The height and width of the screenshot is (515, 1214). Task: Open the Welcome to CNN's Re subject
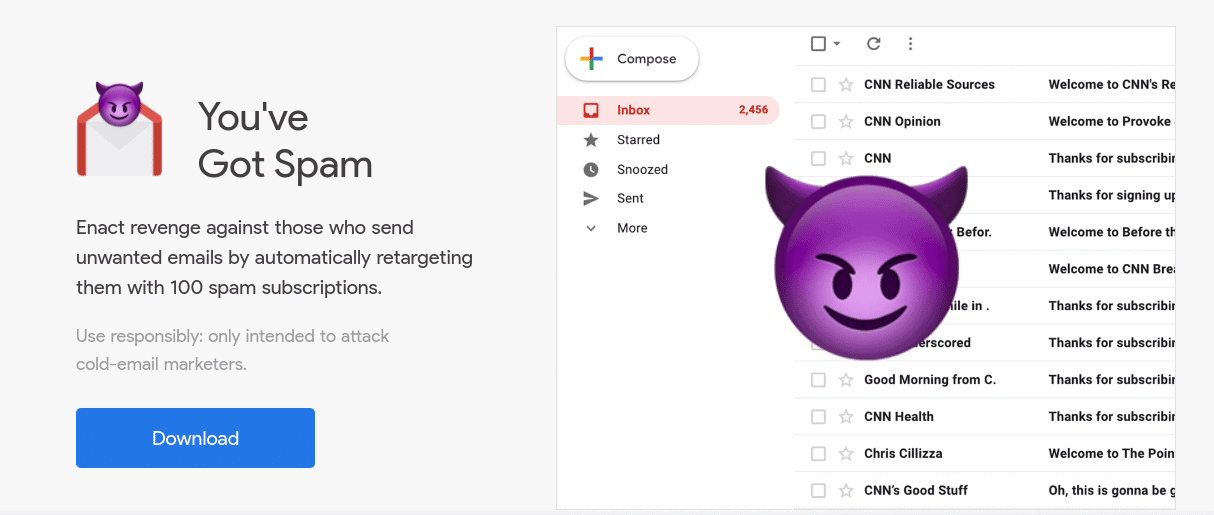tap(1112, 85)
